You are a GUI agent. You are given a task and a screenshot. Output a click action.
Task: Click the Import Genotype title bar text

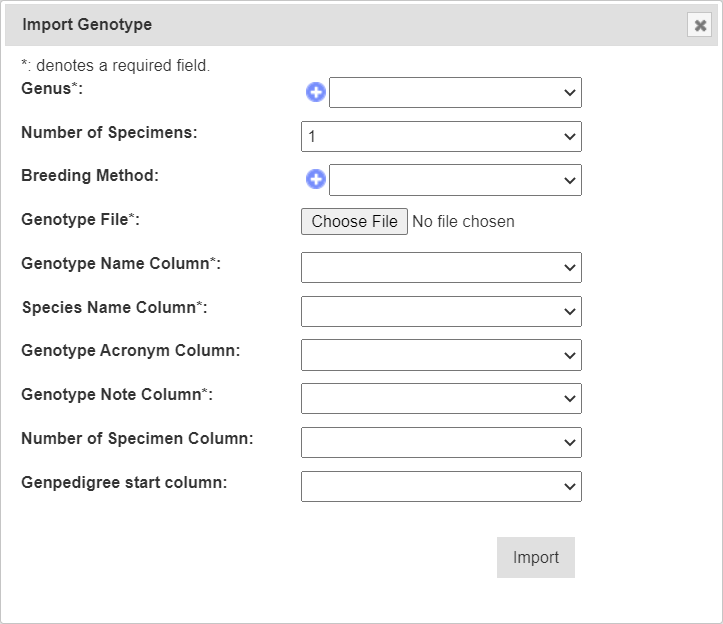point(87,24)
